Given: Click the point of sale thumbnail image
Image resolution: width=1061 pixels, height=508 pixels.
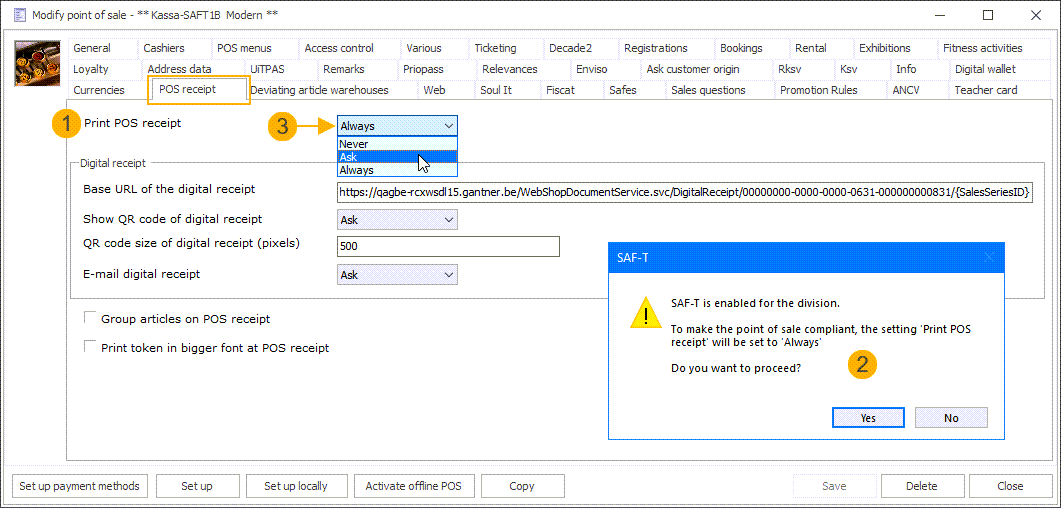Looking at the screenshot, I should coord(38,63).
